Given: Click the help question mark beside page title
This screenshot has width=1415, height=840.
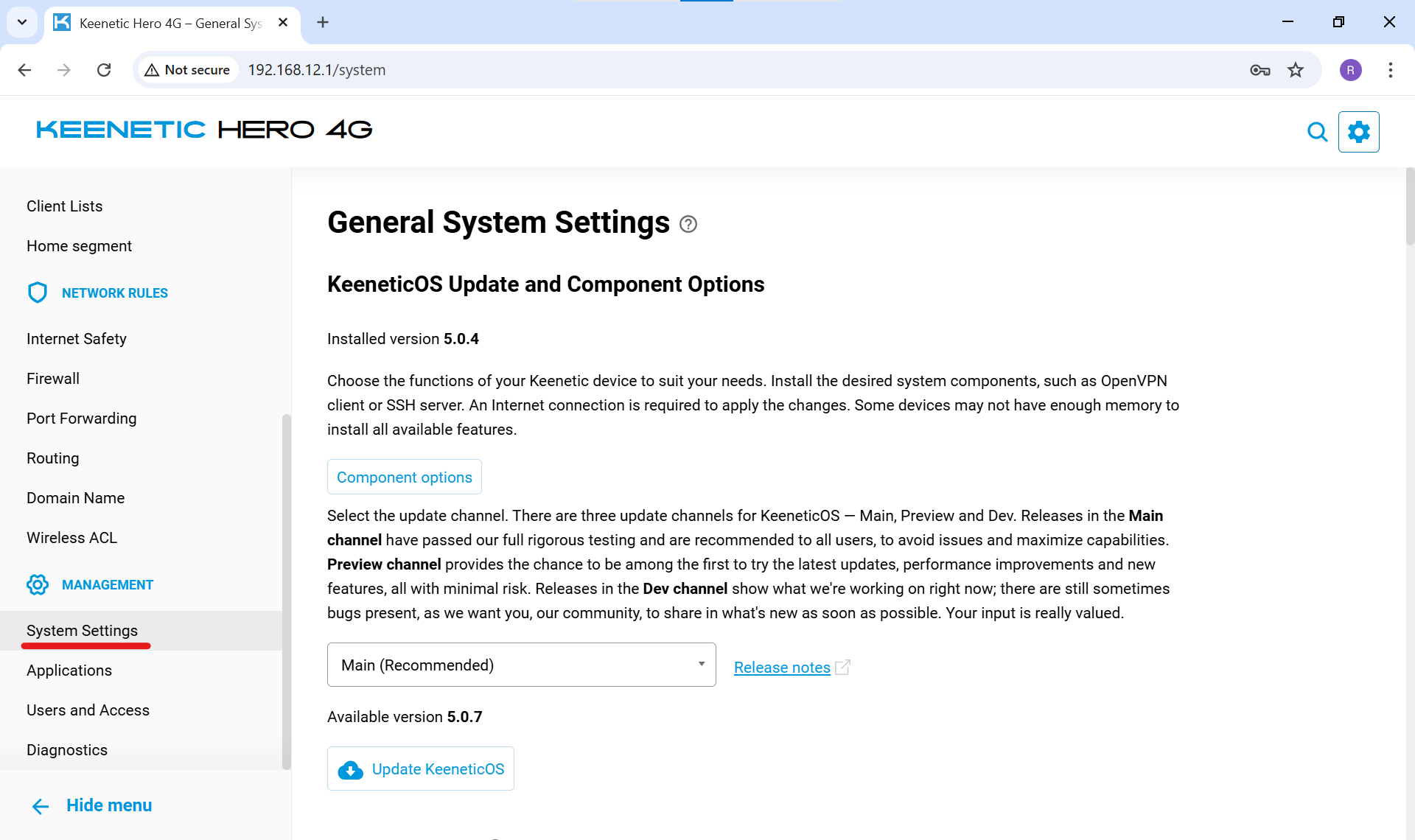Looking at the screenshot, I should point(688,224).
